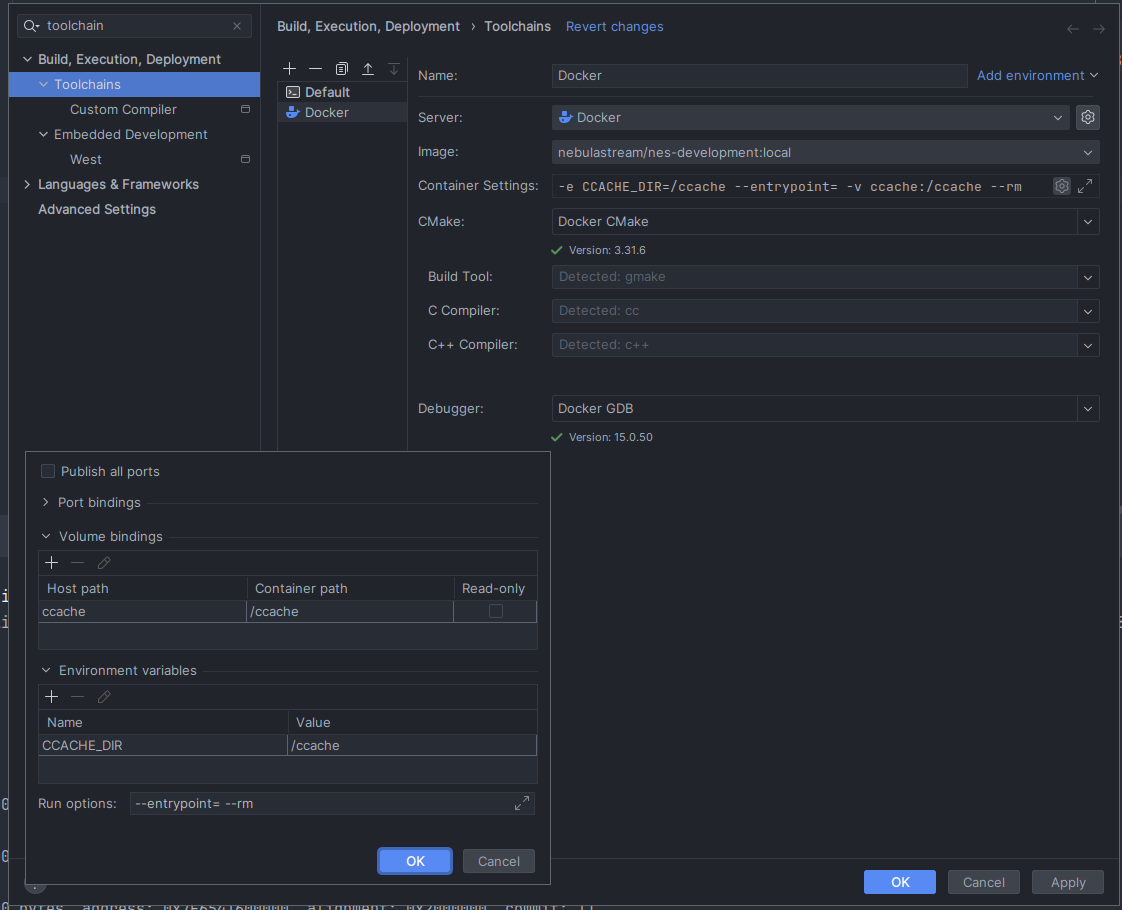Add an environment variable
Image resolution: width=1122 pixels, height=910 pixels.
tap(52, 697)
